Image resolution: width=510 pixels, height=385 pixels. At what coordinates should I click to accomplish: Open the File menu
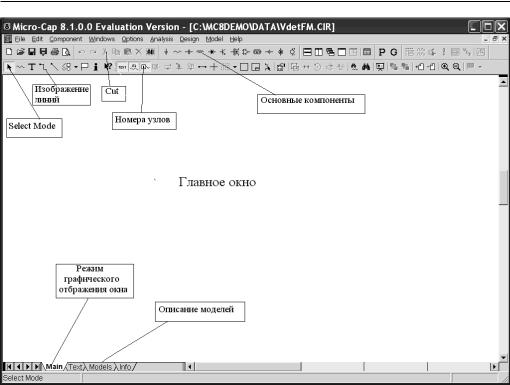[20, 39]
